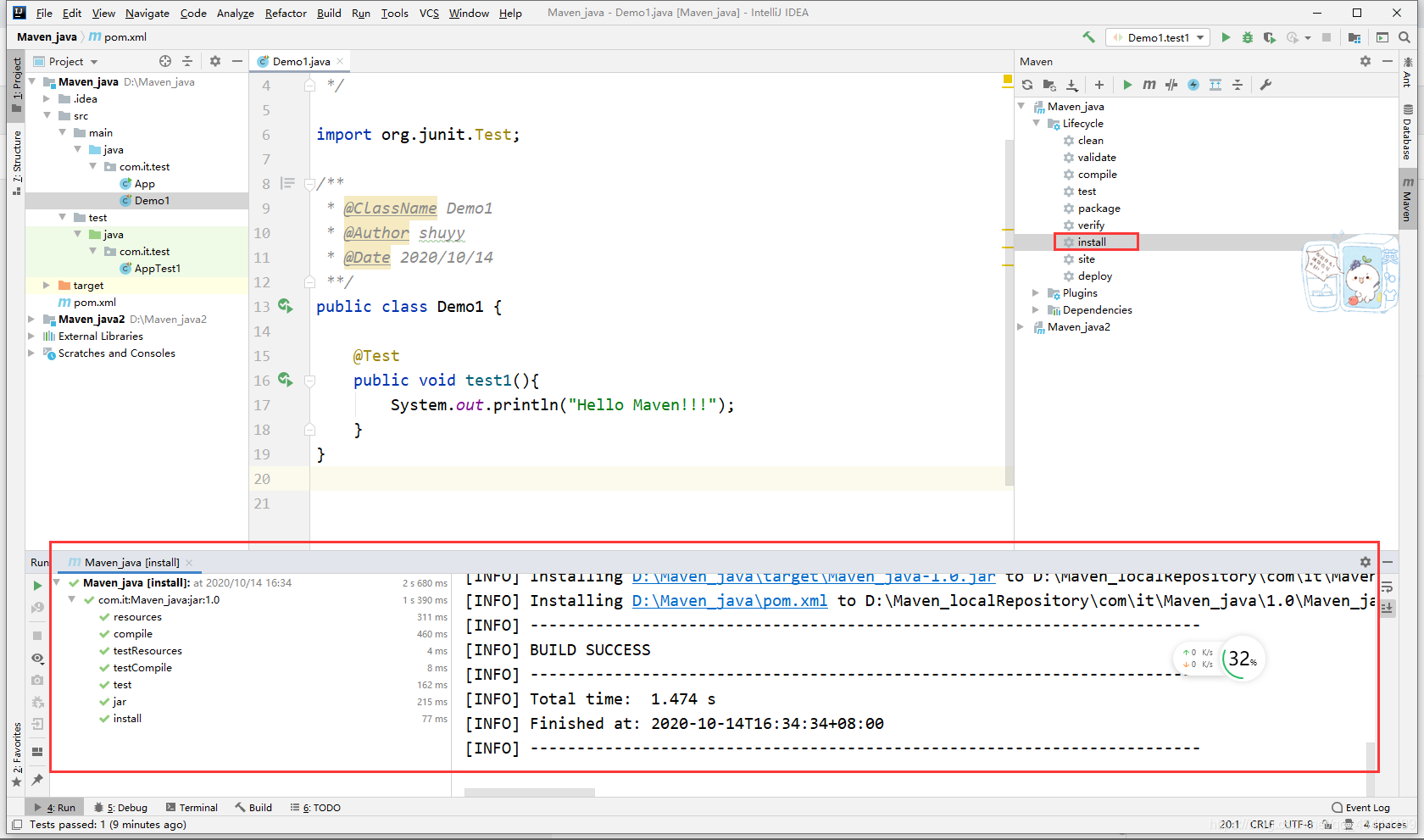Locate opened file in Project view
Screen dimensions: 1424x840
click(x=165, y=61)
